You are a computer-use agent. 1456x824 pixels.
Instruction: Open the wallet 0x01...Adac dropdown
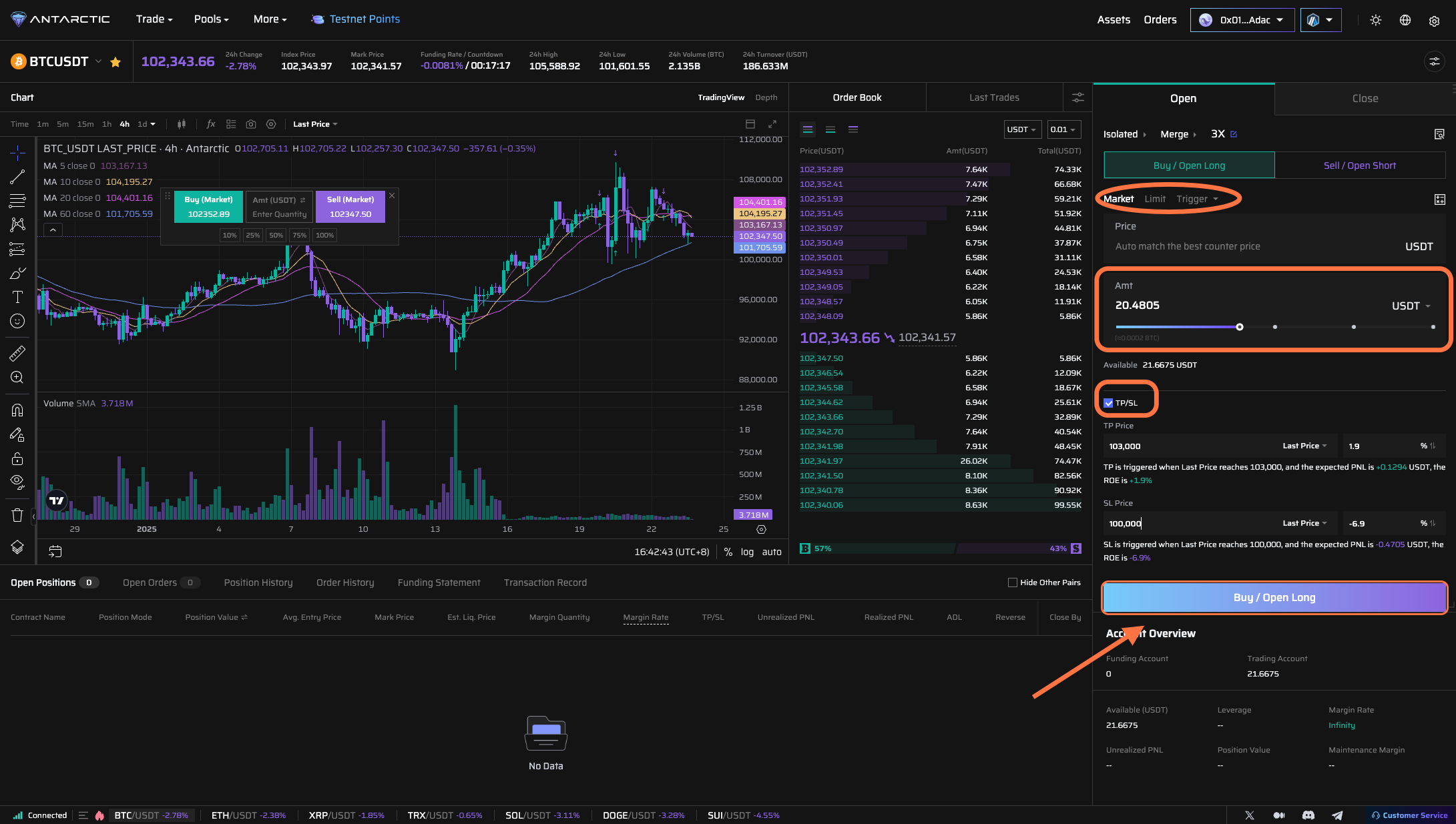point(1242,20)
